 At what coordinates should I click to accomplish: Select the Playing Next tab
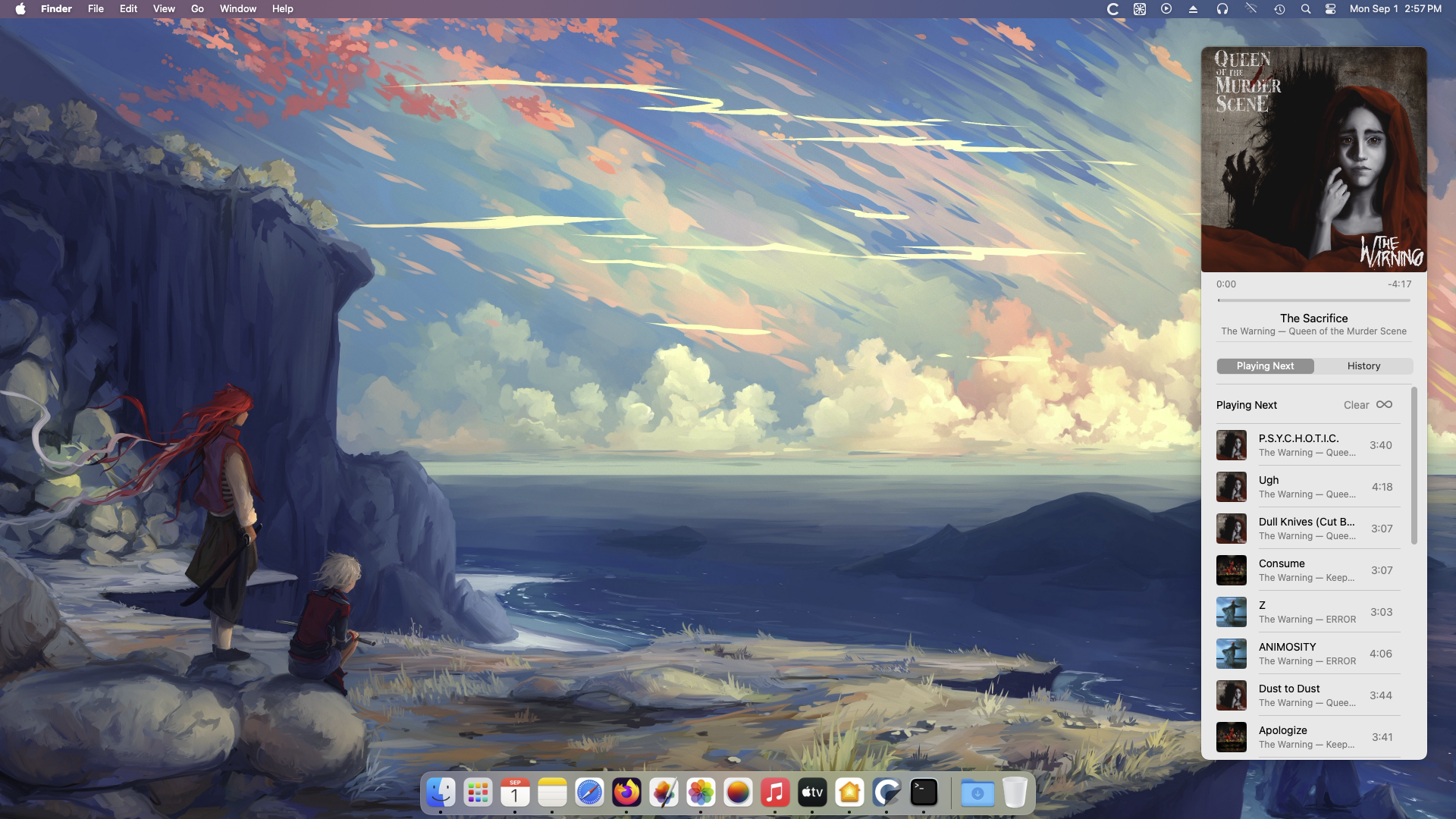(1265, 366)
